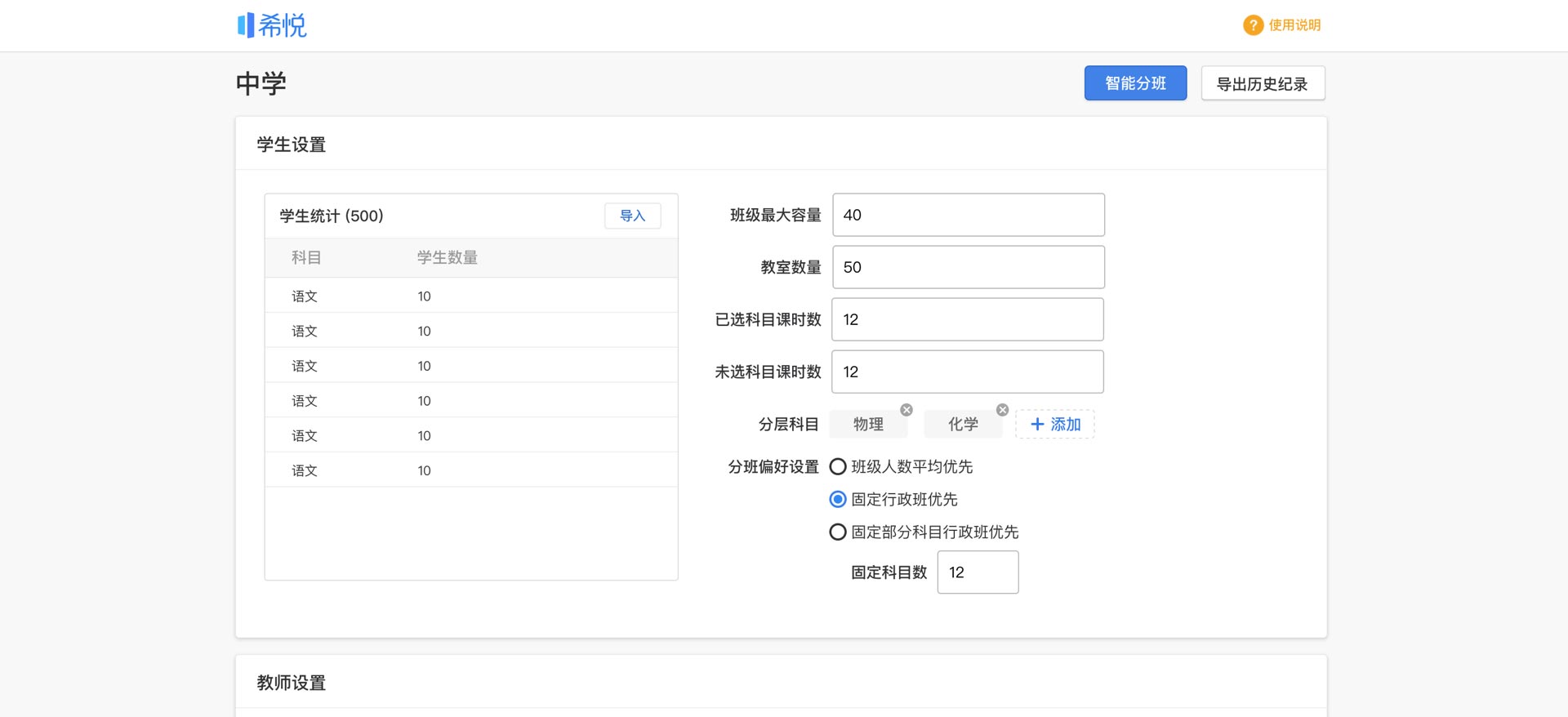This screenshot has width=1568, height=717.
Task: Click the 学生数量 column header
Action: click(x=447, y=258)
